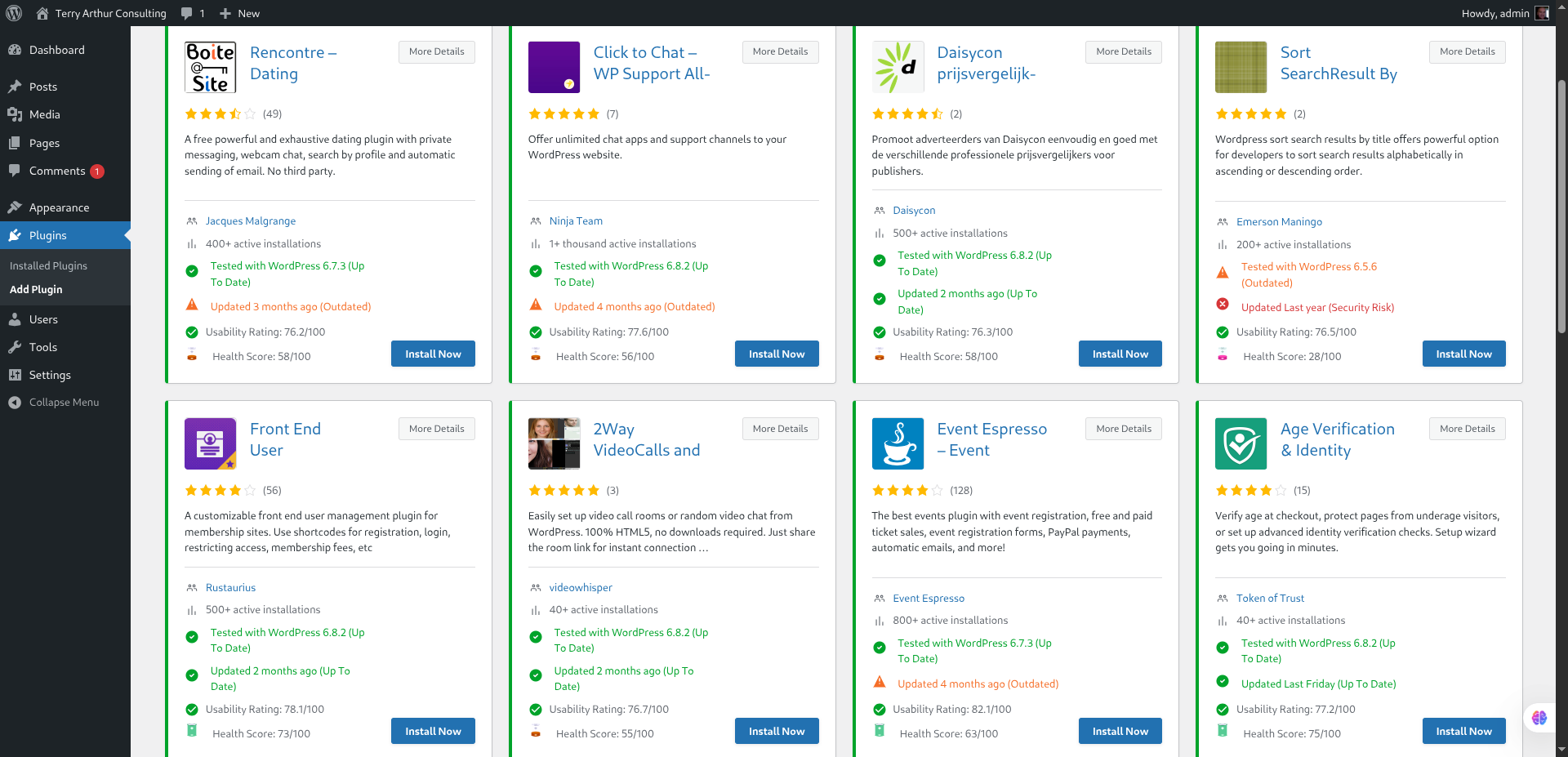Image resolution: width=1568 pixels, height=757 pixels.
Task: Install the Front End User plugin
Action: tap(433, 731)
